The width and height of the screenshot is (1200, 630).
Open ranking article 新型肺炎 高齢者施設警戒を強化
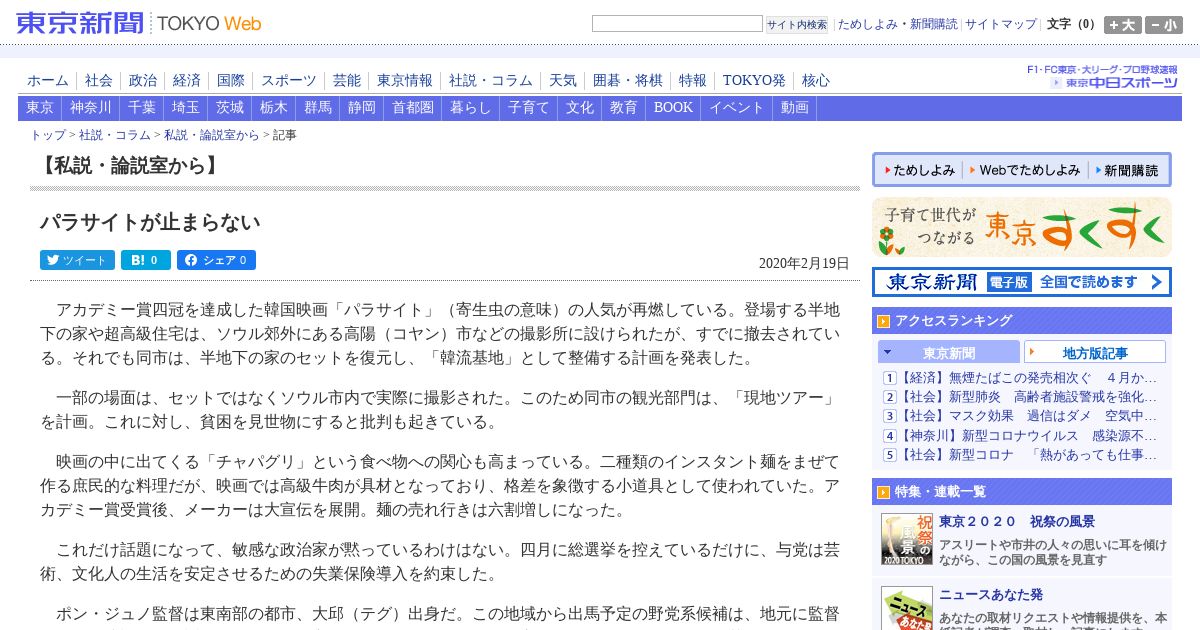click(1028, 397)
